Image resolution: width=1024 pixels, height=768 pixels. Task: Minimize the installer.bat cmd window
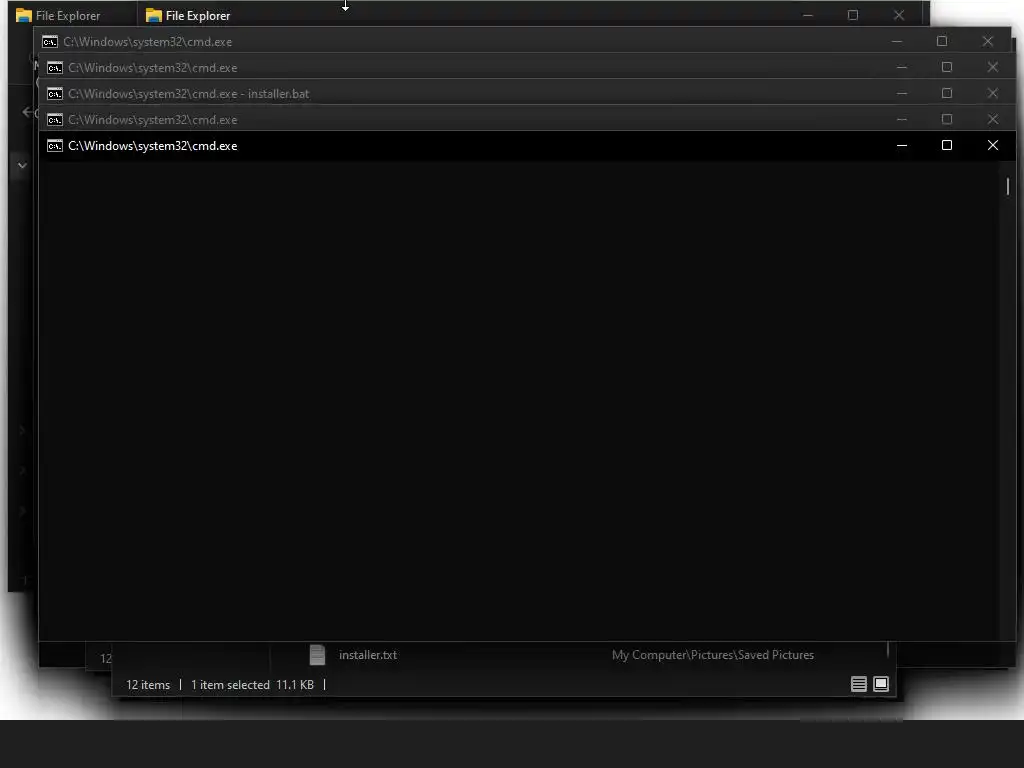coord(902,93)
